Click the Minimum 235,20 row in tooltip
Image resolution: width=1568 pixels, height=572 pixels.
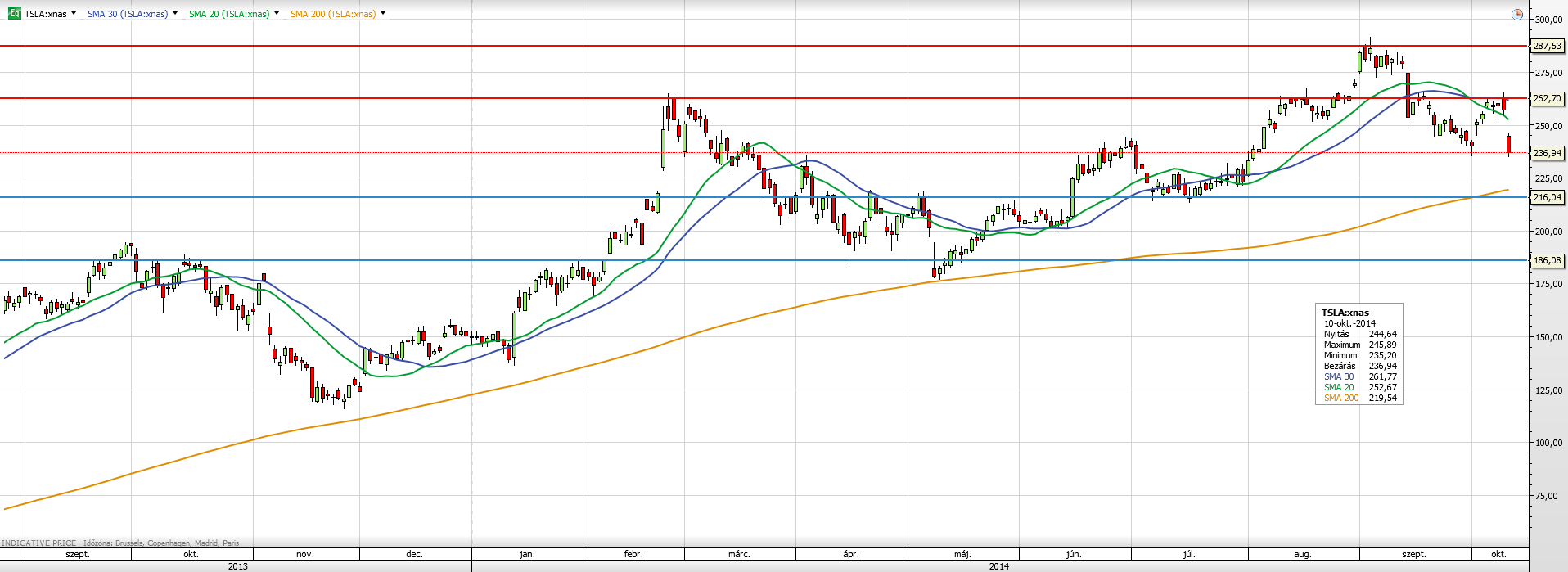click(1360, 355)
